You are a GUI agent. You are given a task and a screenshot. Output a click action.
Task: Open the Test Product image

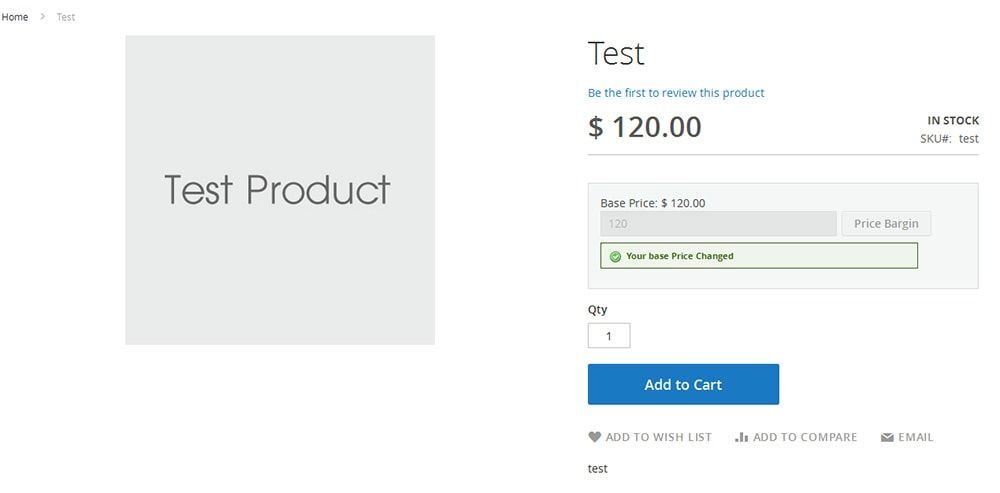(280, 190)
